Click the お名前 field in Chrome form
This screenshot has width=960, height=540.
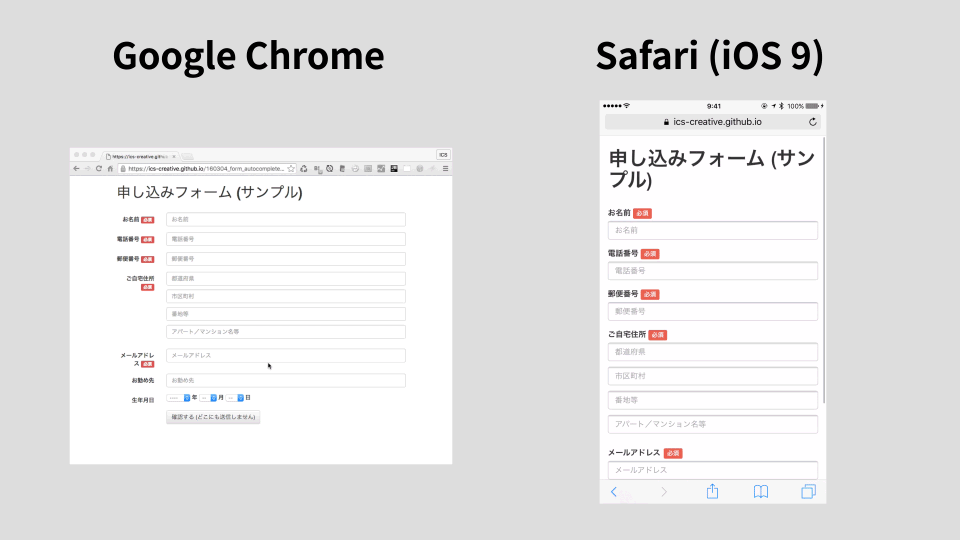[285, 219]
